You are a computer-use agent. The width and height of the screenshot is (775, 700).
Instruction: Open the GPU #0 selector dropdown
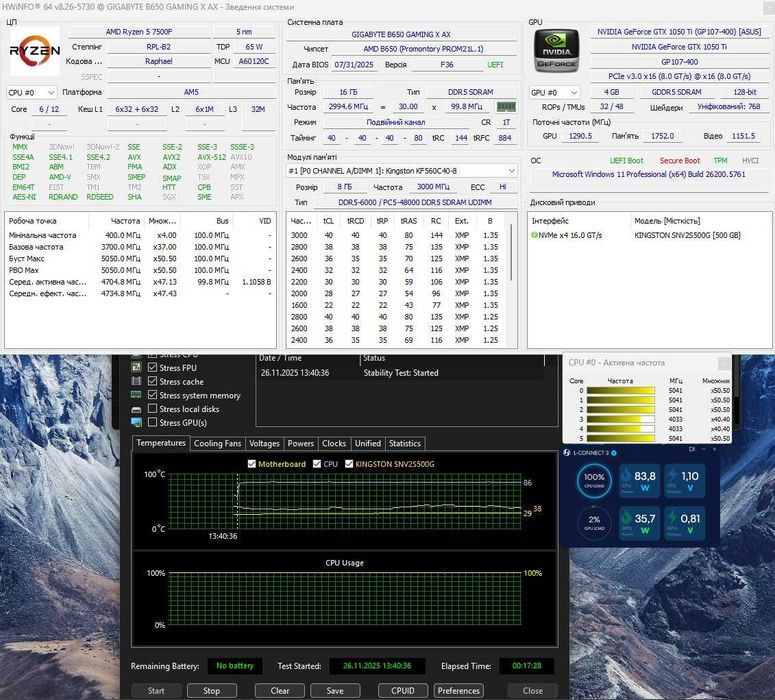(x=554, y=92)
